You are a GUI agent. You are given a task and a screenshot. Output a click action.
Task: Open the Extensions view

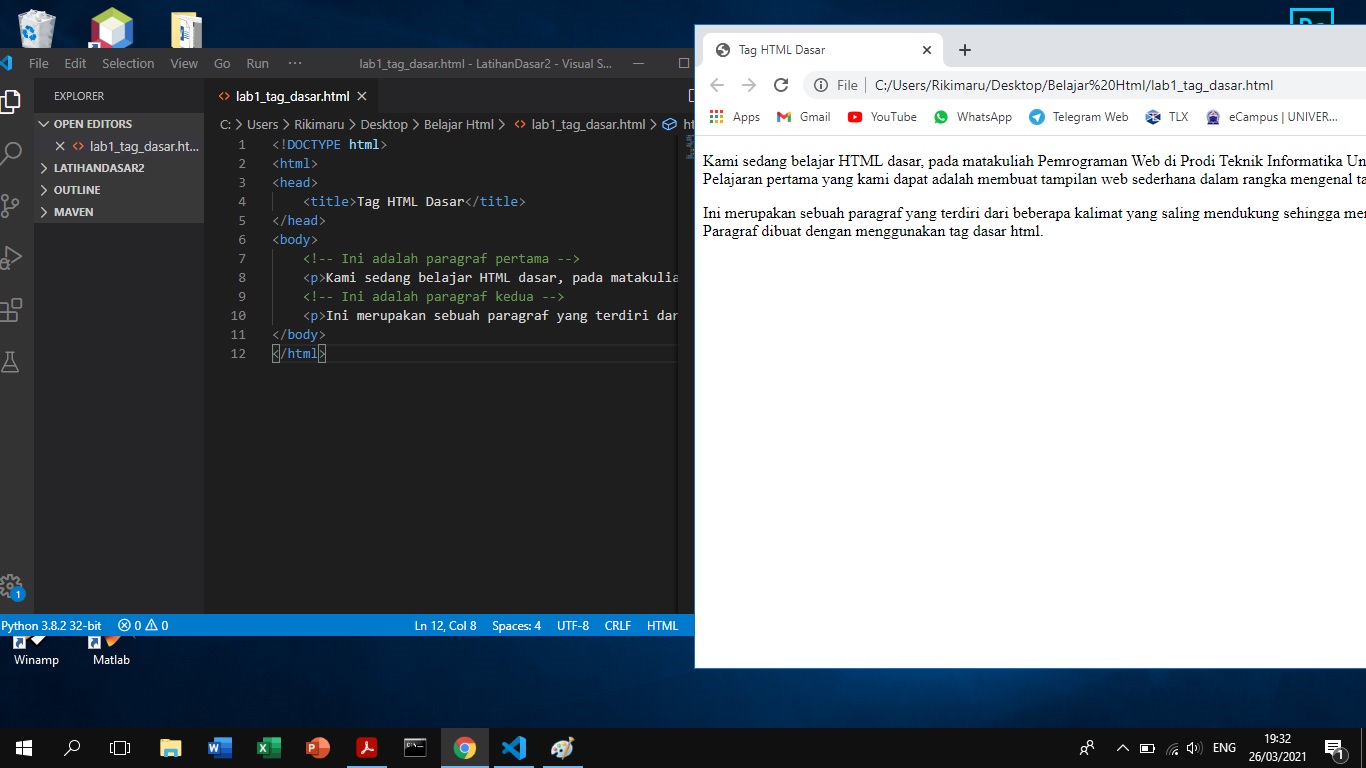(11, 310)
